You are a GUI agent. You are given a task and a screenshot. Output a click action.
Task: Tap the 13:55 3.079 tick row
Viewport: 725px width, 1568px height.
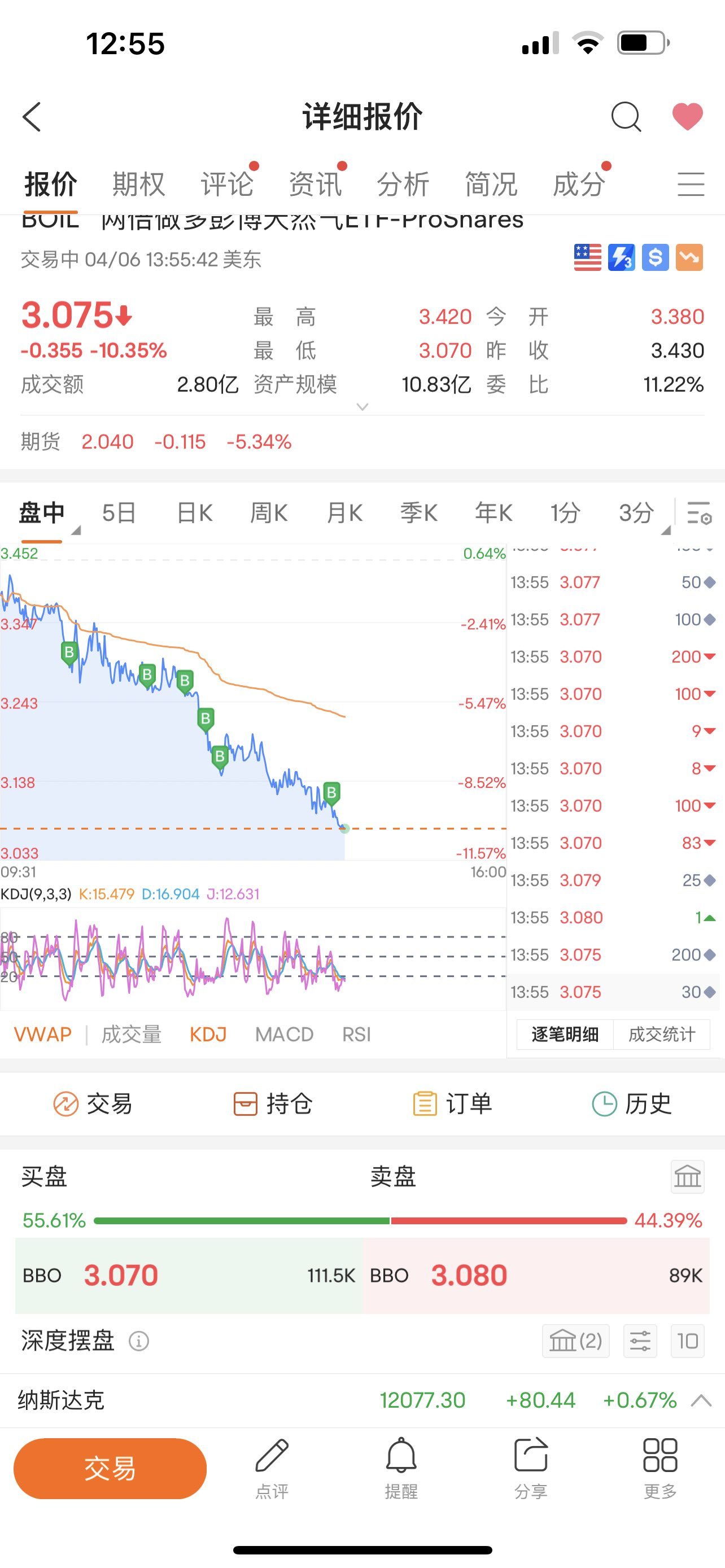(614, 880)
